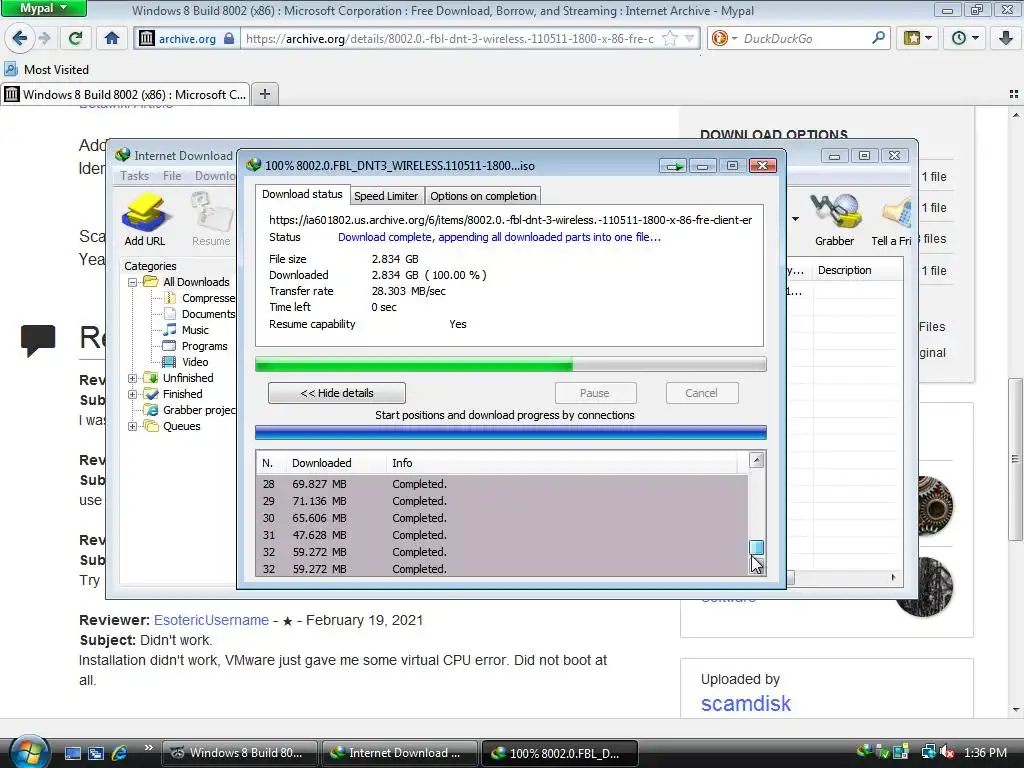1024x768 pixels.
Task: Click the browser Forward arrow
Action: point(44,39)
